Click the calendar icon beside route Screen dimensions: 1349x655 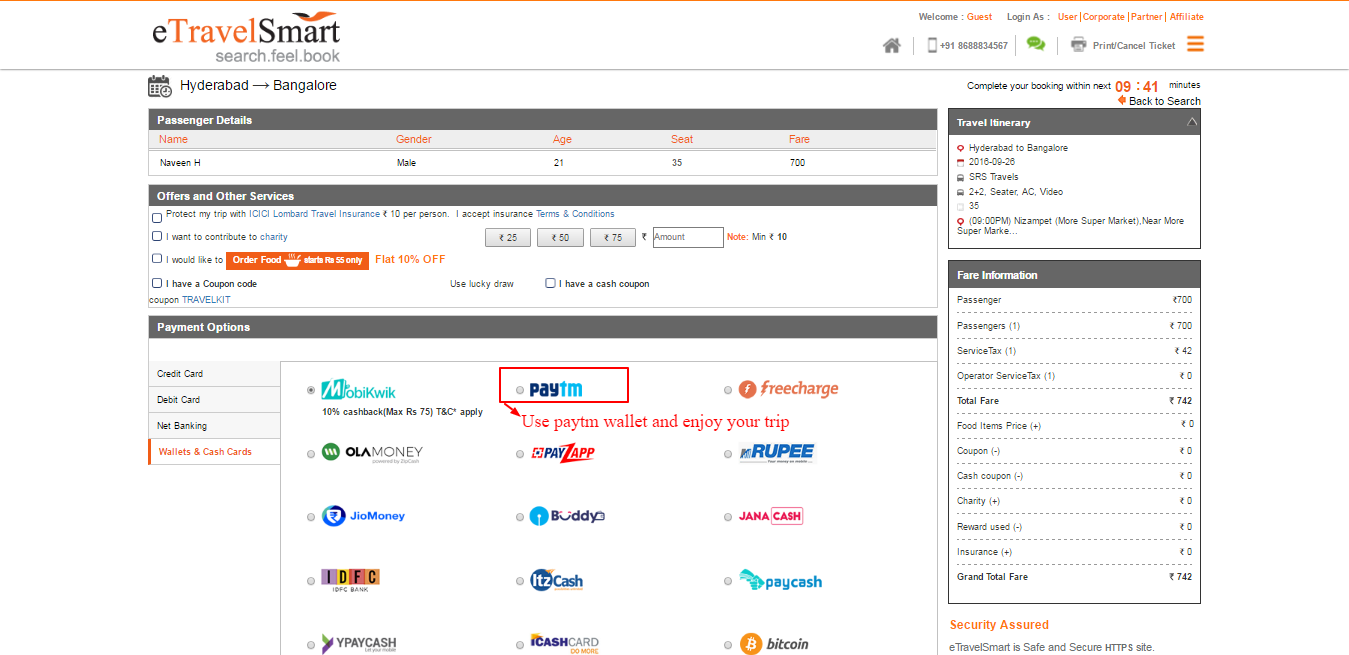[160, 86]
